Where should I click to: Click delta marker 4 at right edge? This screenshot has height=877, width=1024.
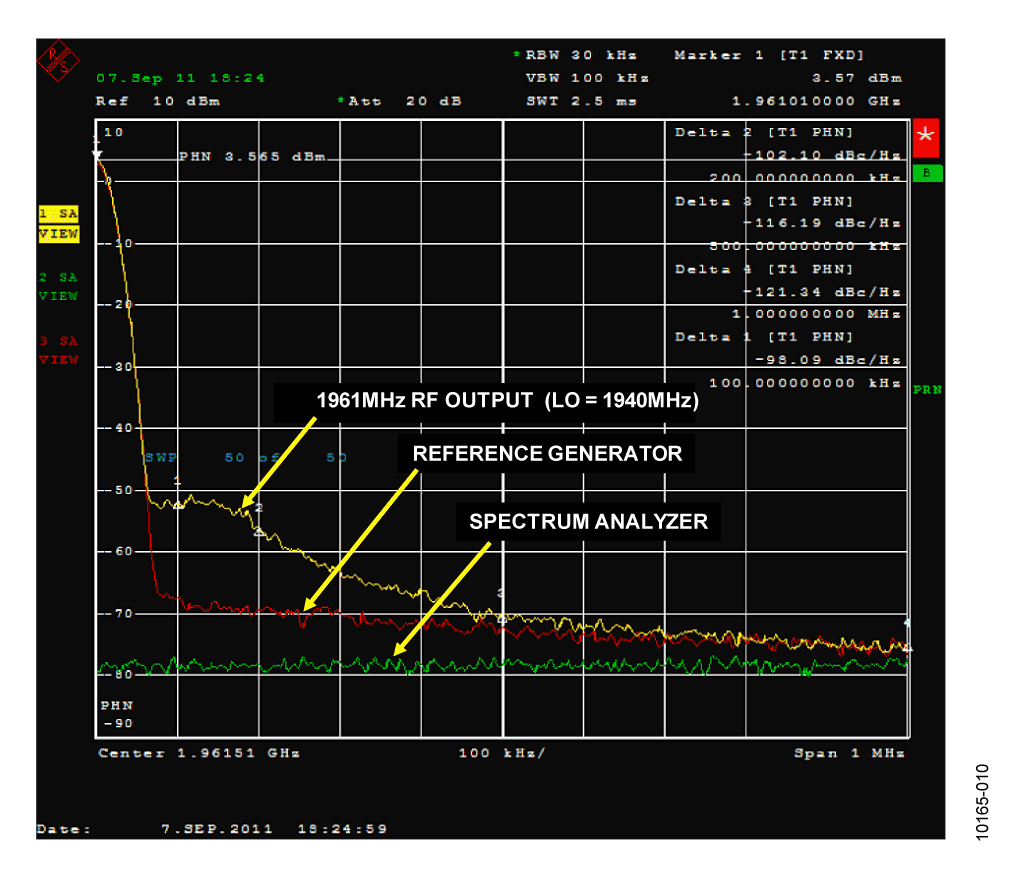pyautogui.click(x=906, y=648)
